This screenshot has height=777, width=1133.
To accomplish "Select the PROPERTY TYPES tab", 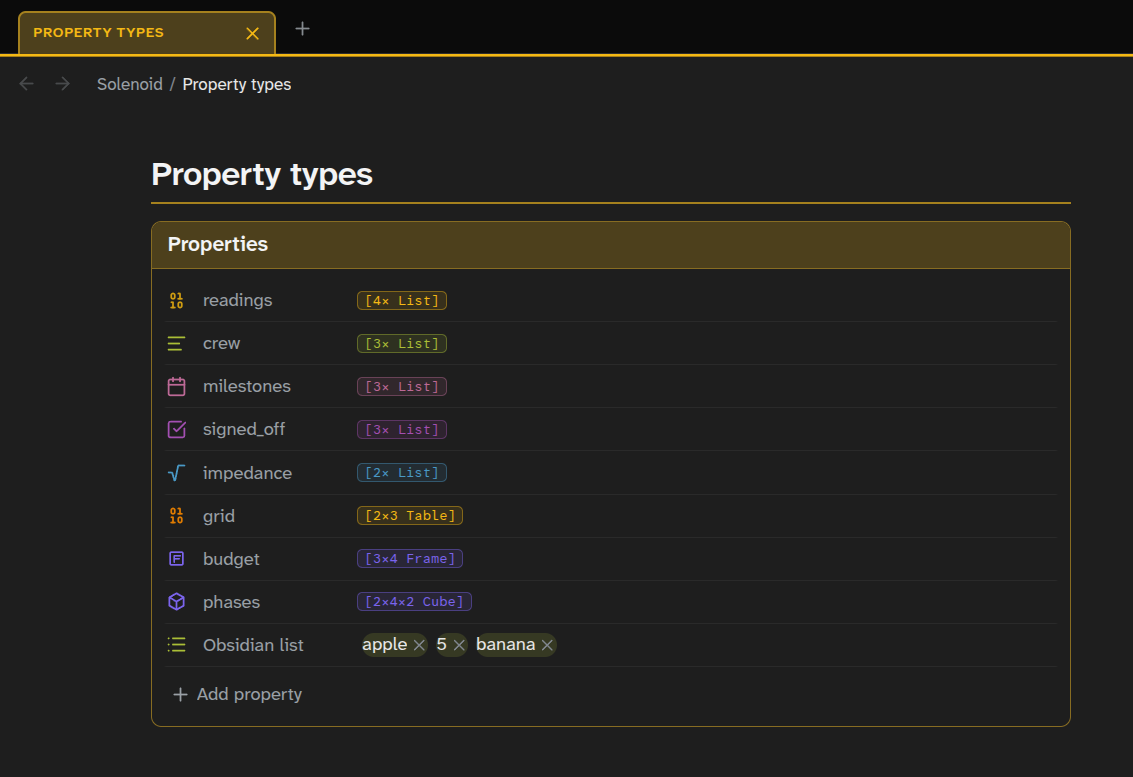I will pyautogui.click(x=147, y=33).
